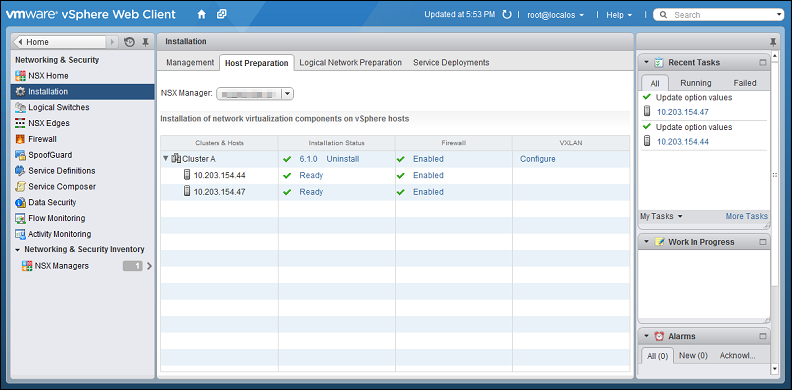Switch to Logical Network Preparation tab
Image resolution: width=792 pixels, height=390 pixels.
tap(351, 63)
